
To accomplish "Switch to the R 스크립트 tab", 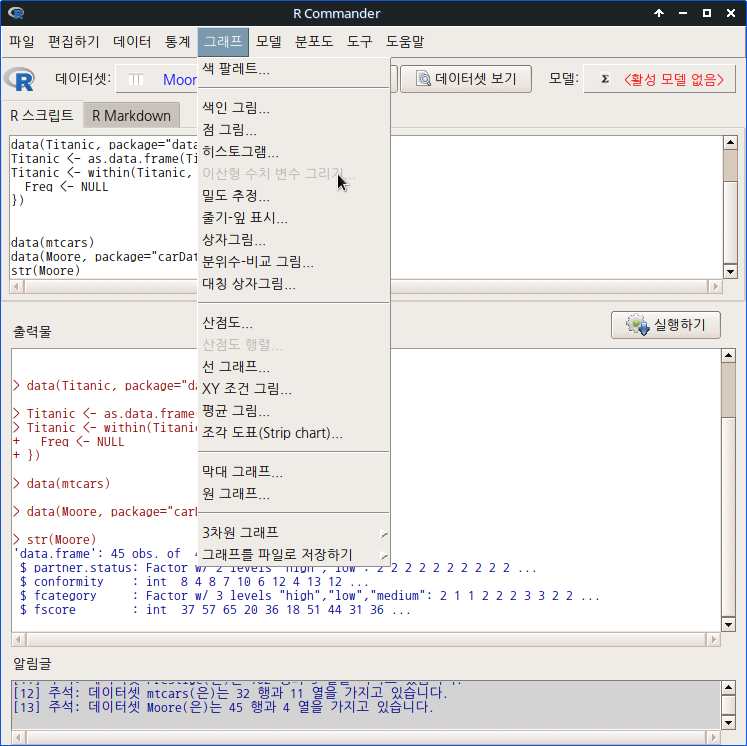I will pyautogui.click(x=42, y=115).
